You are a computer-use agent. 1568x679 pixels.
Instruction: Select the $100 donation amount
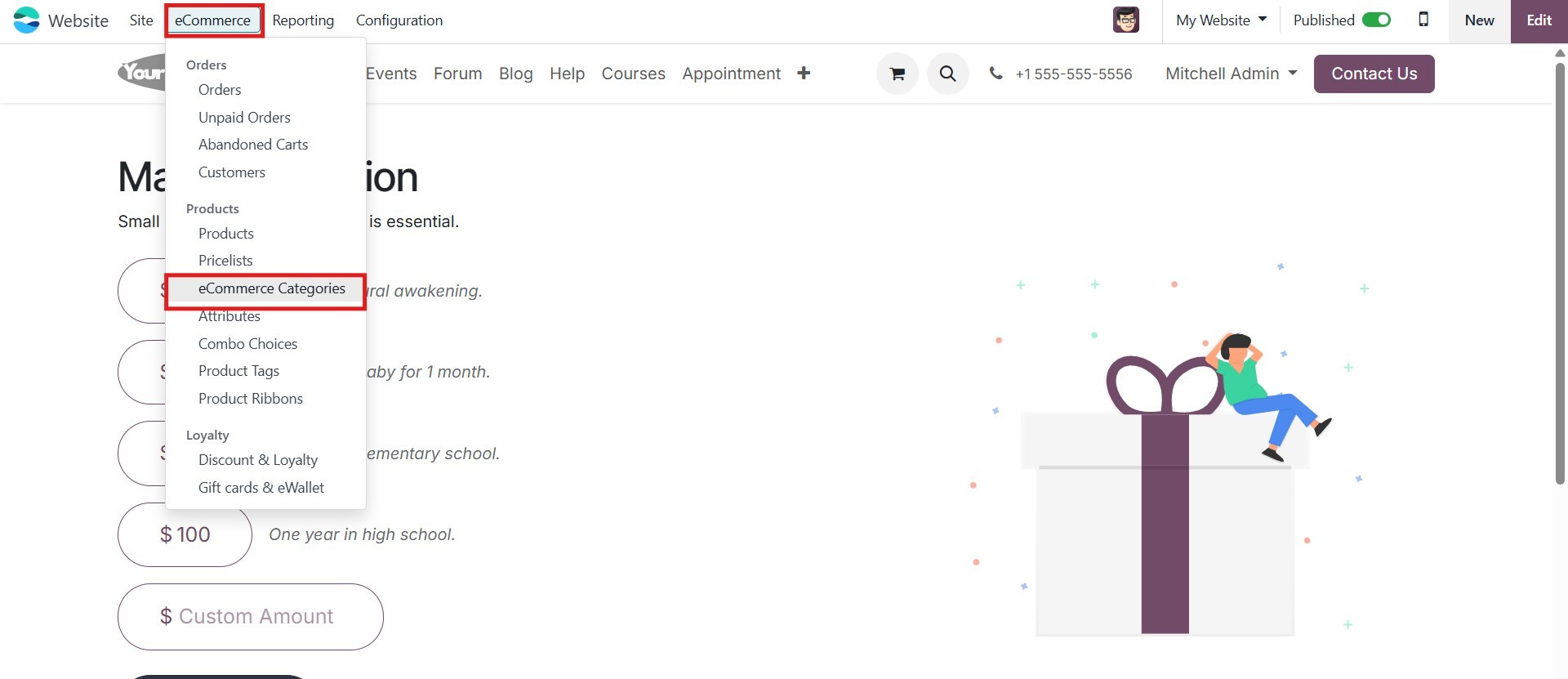[x=185, y=534]
